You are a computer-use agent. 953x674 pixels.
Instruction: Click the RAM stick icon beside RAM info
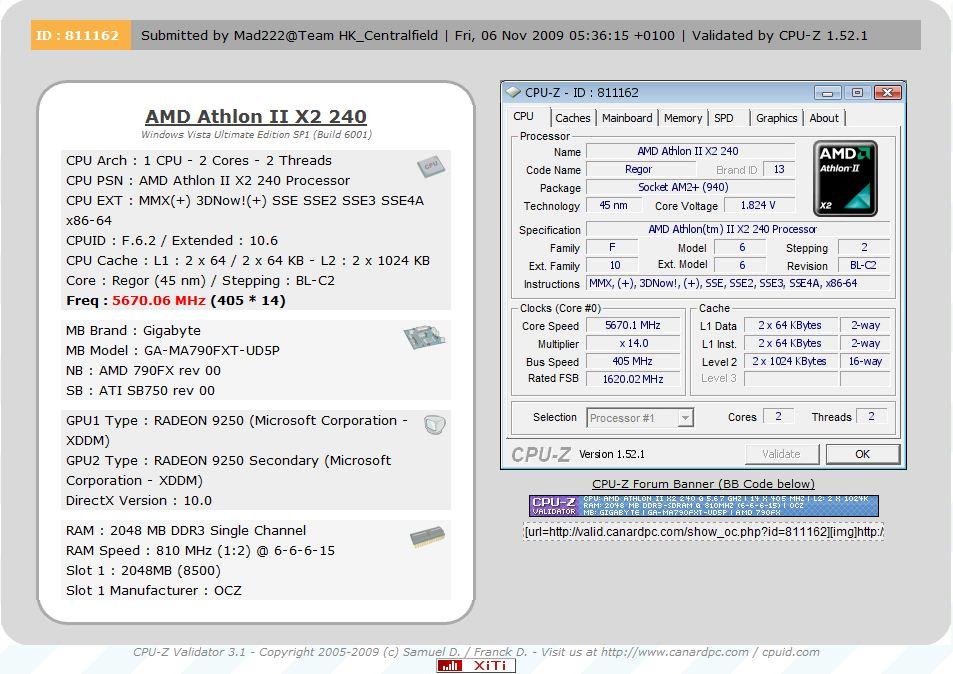(x=427, y=537)
